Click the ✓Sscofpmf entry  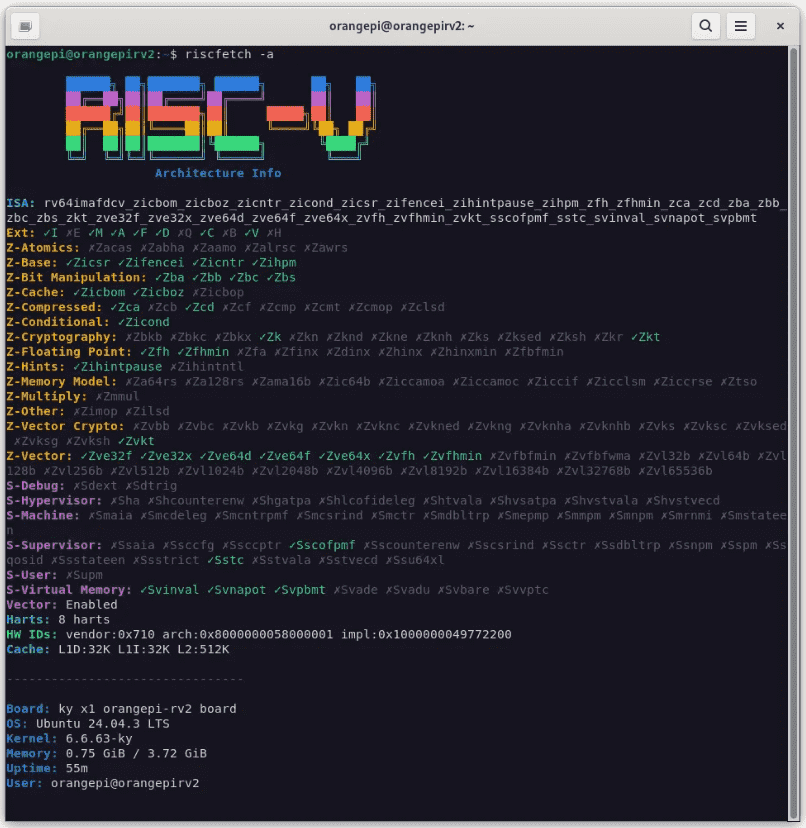[322, 545]
